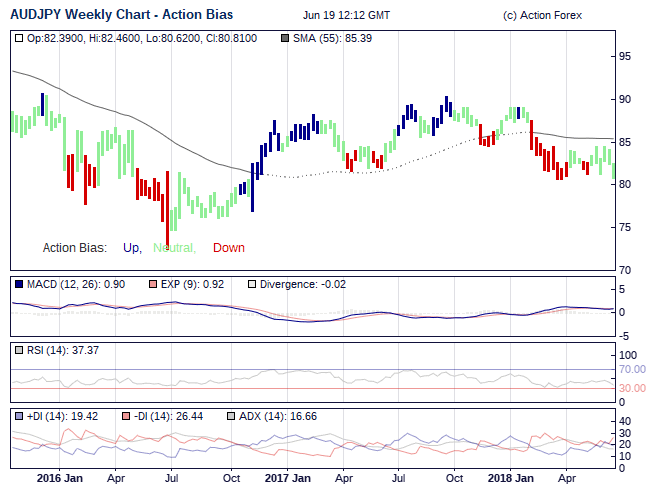
Task: Click the Op:82.3900 price readout
Action: tap(55, 39)
